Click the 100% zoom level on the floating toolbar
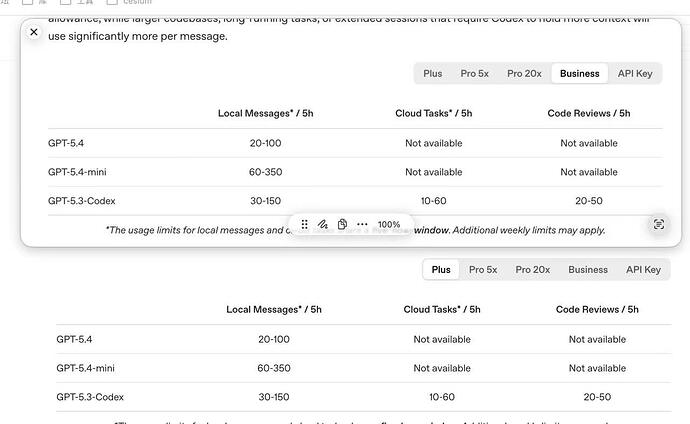 [x=389, y=224]
